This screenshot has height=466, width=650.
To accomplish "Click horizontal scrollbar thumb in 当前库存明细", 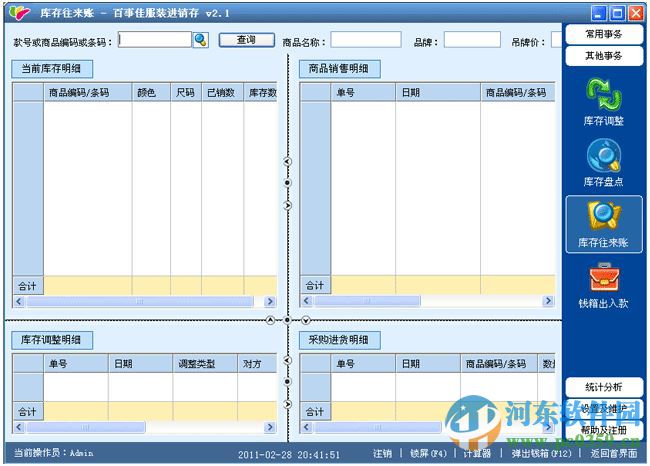I will 140,301.
